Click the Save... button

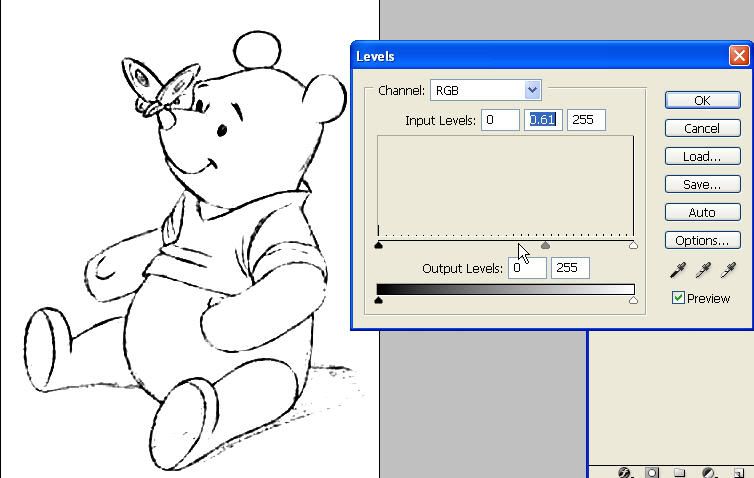[x=703, y=184]
